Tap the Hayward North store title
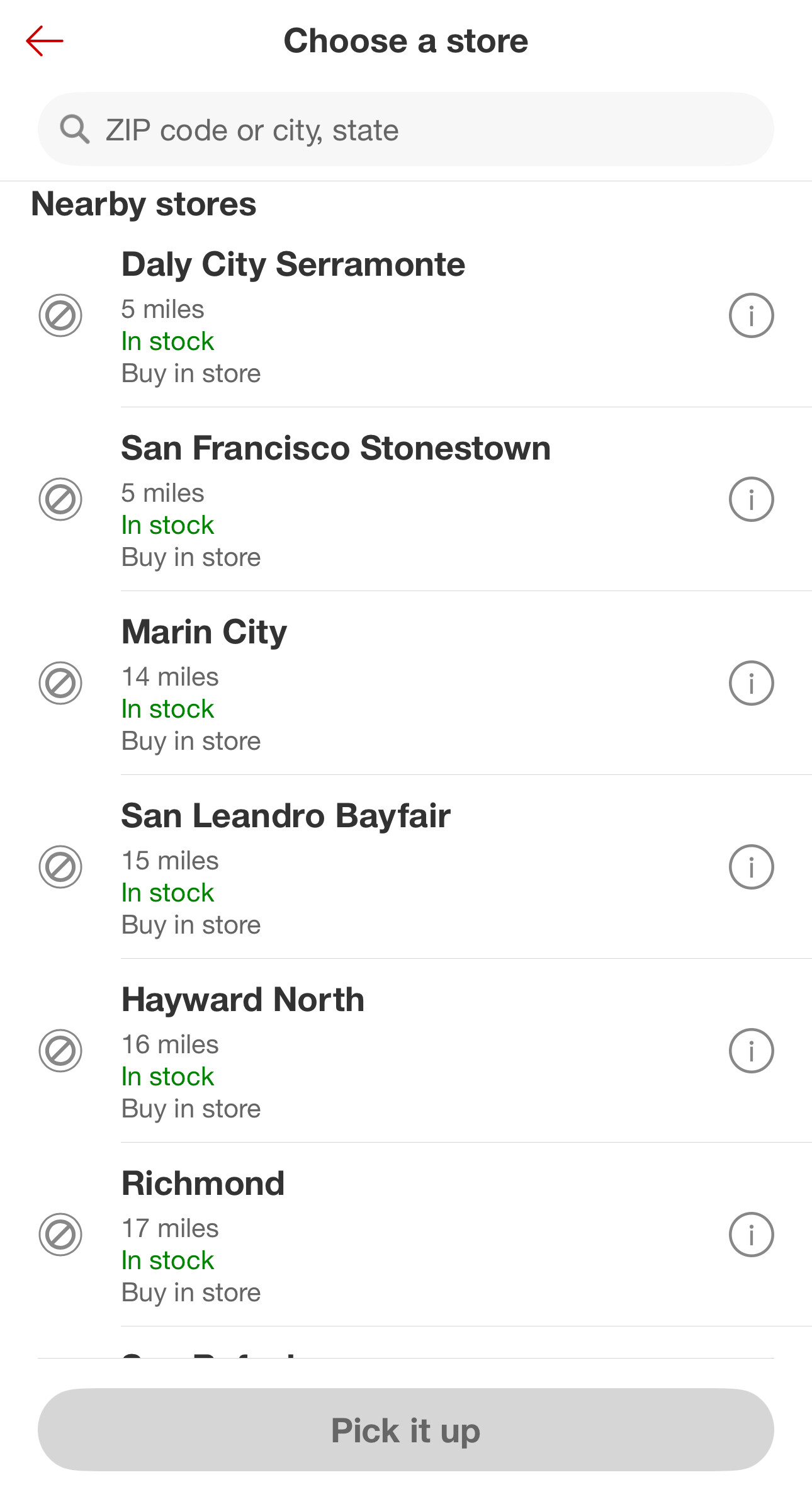812x1487 pixels. pos(243,1000)
